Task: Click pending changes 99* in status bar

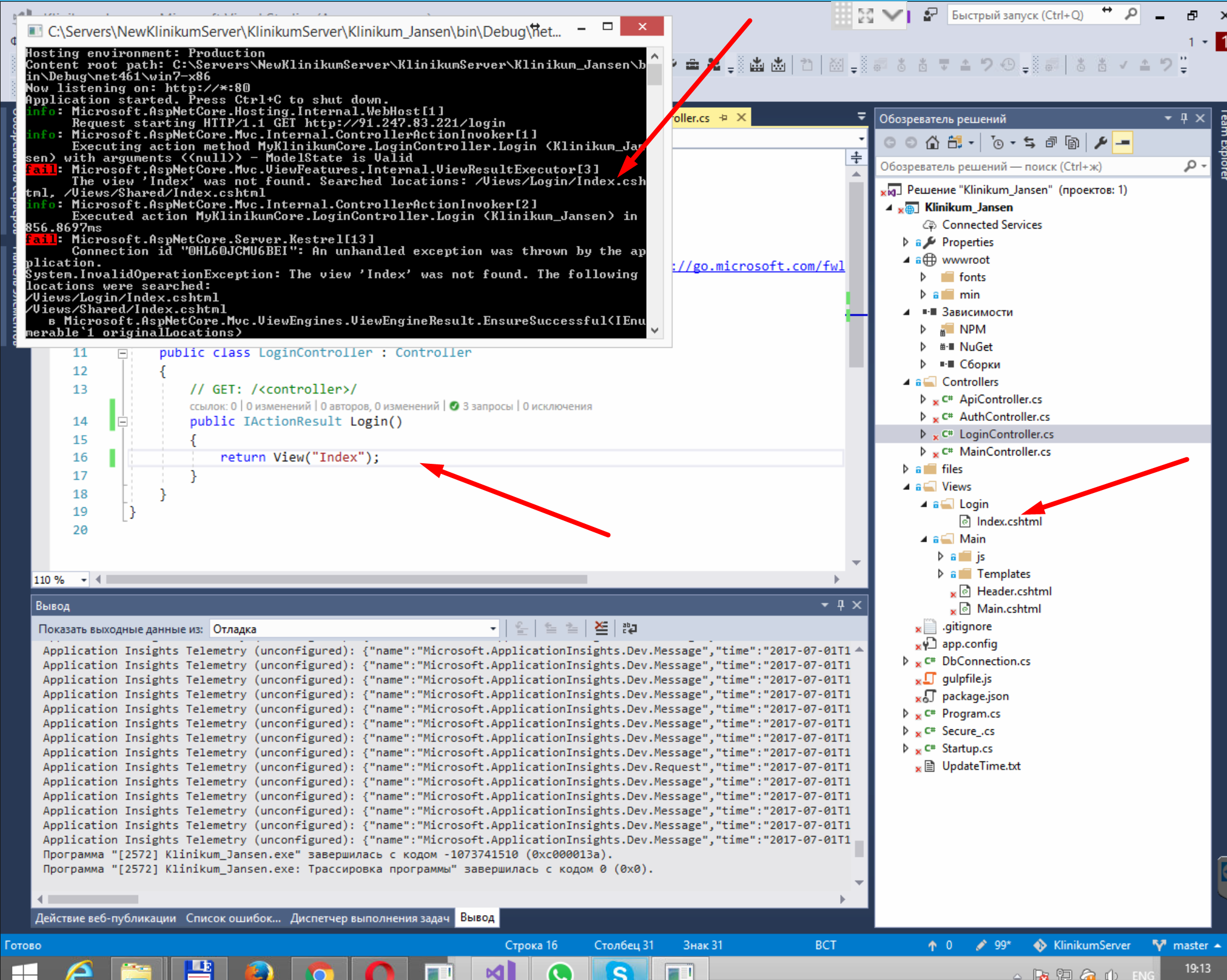Action: point(994,945)
